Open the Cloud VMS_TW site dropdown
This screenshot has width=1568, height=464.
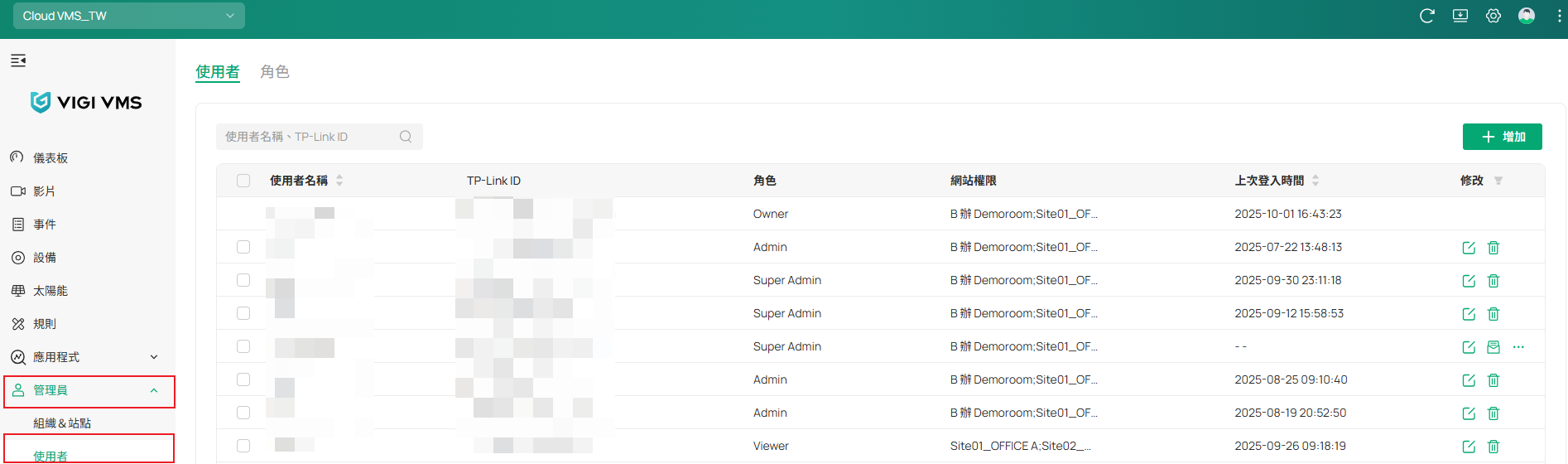(129, 16)
